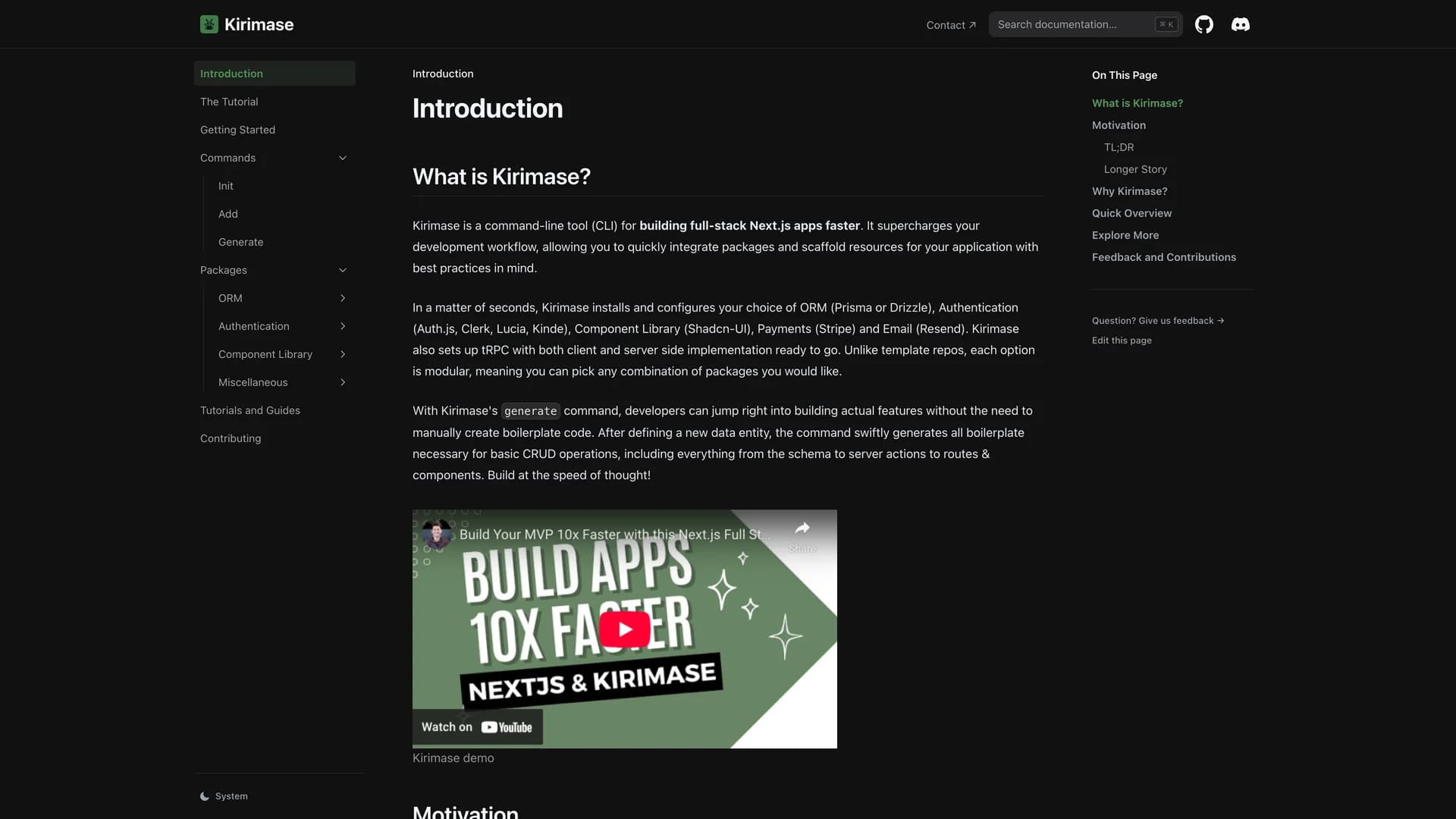
Task: Click Question? Give us feedback link
Action: (x=1157, y=321)
